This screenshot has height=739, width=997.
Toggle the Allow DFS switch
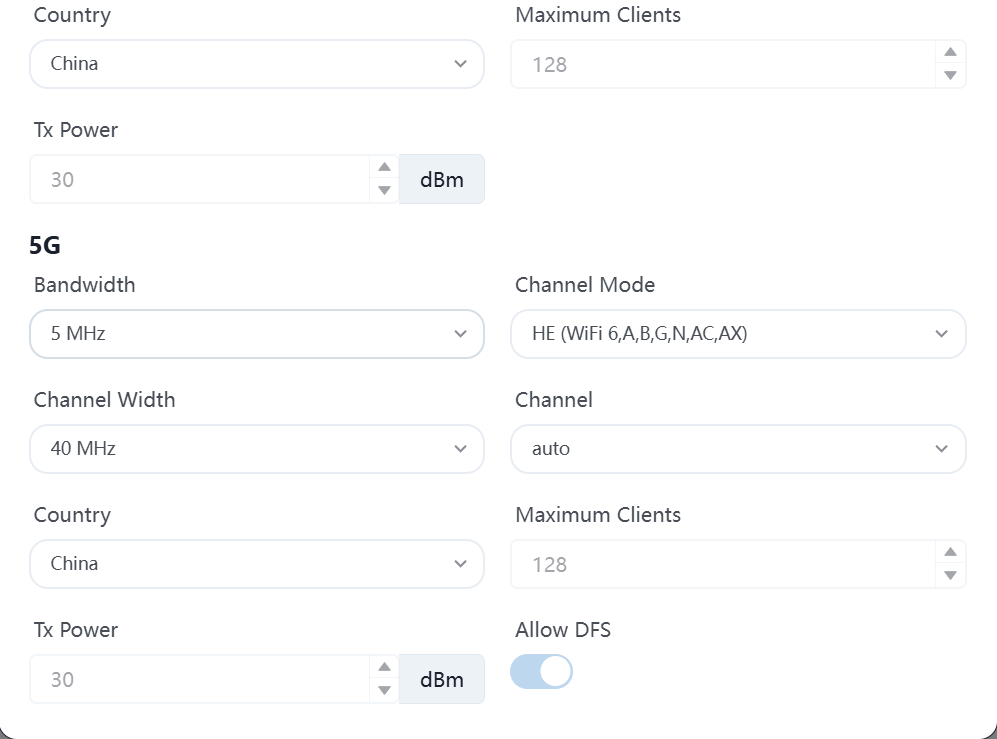pos(541,671)
